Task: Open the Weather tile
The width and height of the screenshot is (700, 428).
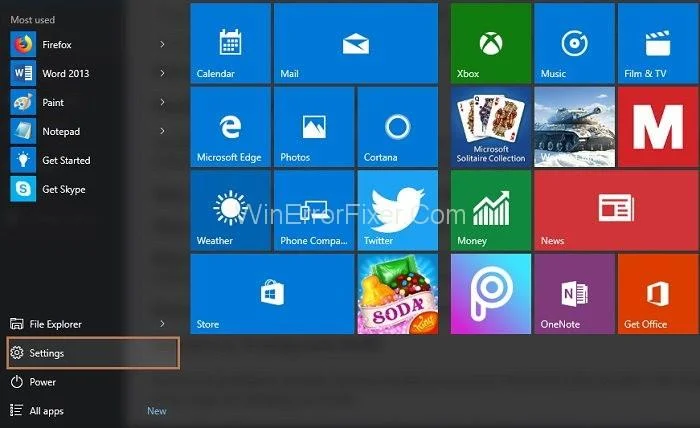Action: coord(230,210)
